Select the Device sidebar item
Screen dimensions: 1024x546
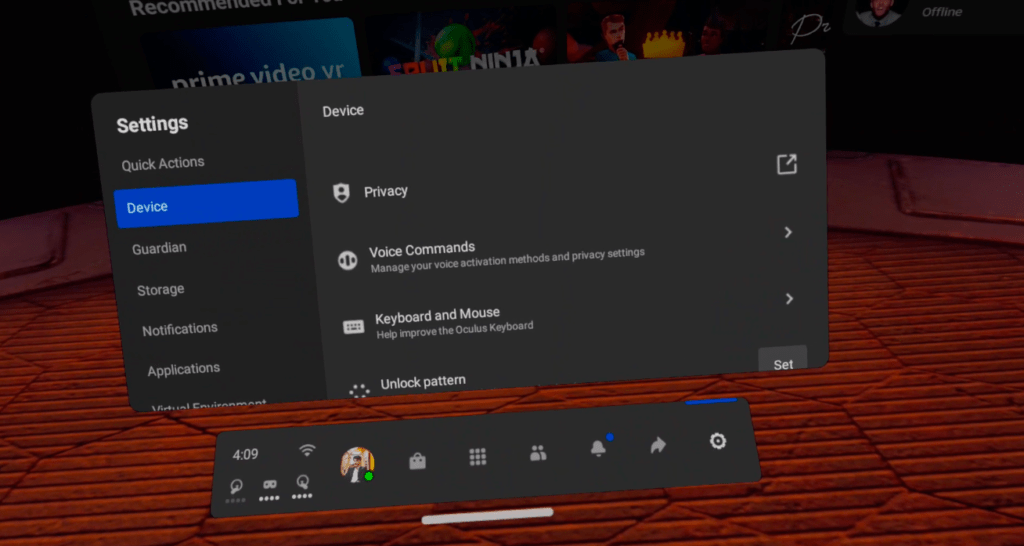coord(206,204)
